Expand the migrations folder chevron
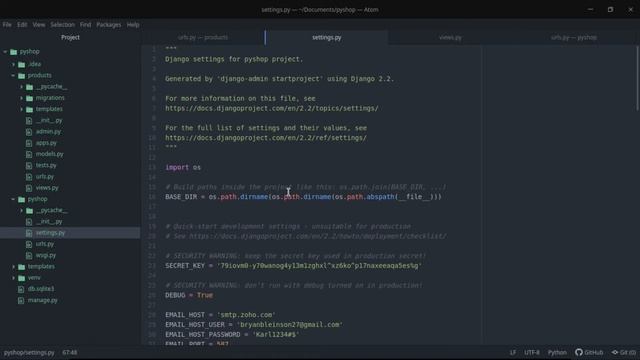This screenshot has height=360, width=640. [22, 98]
